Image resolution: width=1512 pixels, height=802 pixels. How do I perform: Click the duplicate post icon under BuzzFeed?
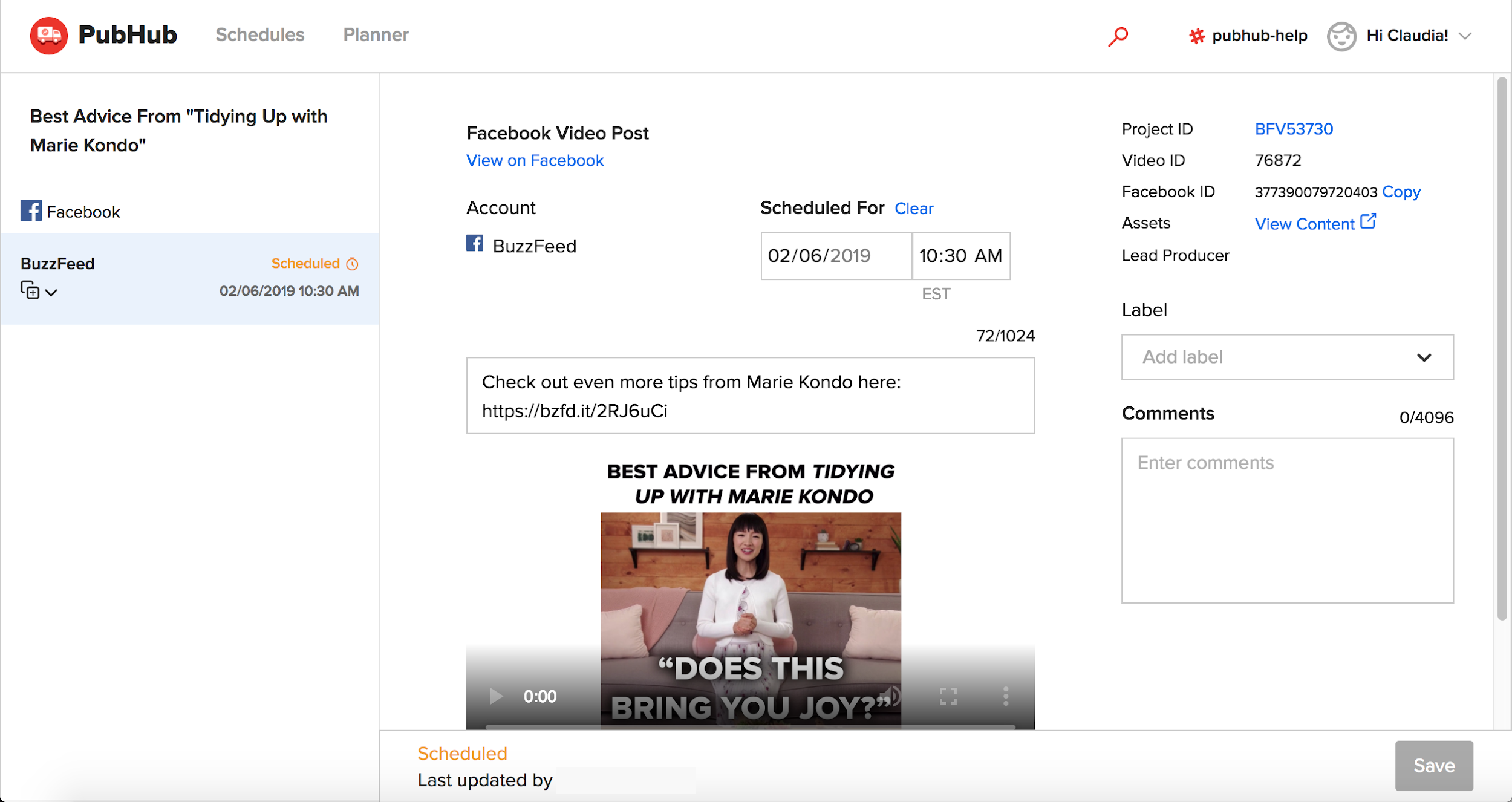pos(30,290)
